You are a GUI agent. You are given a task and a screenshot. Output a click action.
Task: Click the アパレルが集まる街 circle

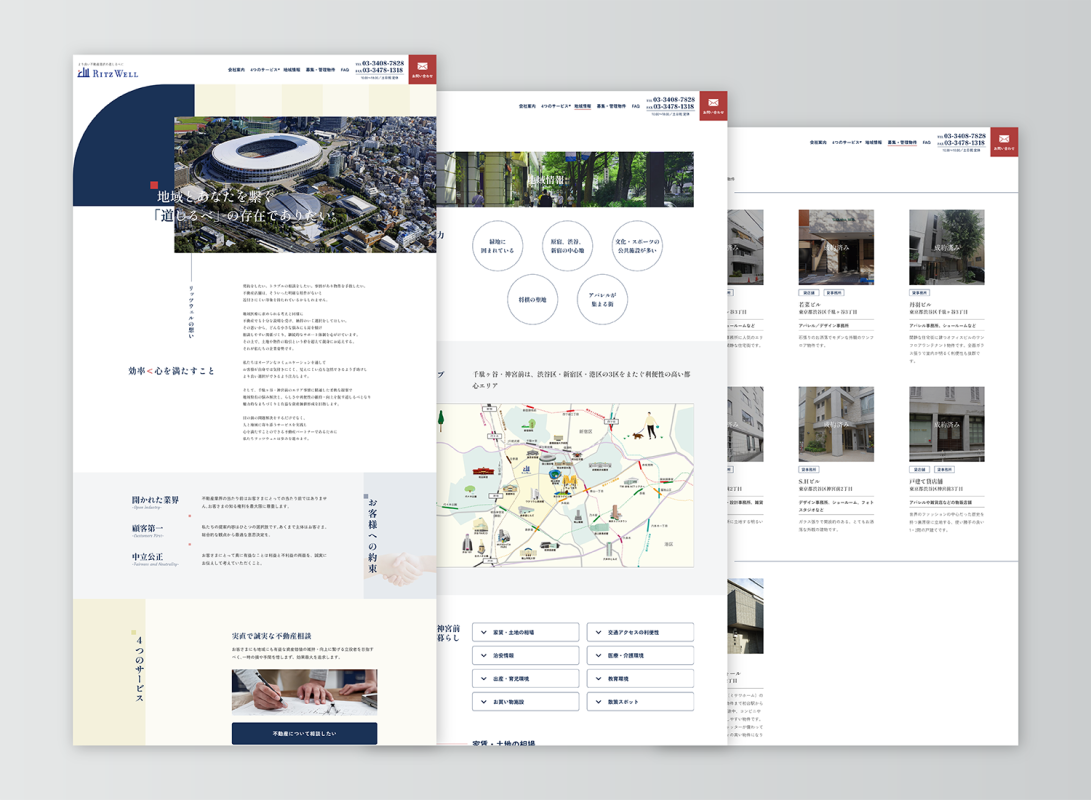603,300
